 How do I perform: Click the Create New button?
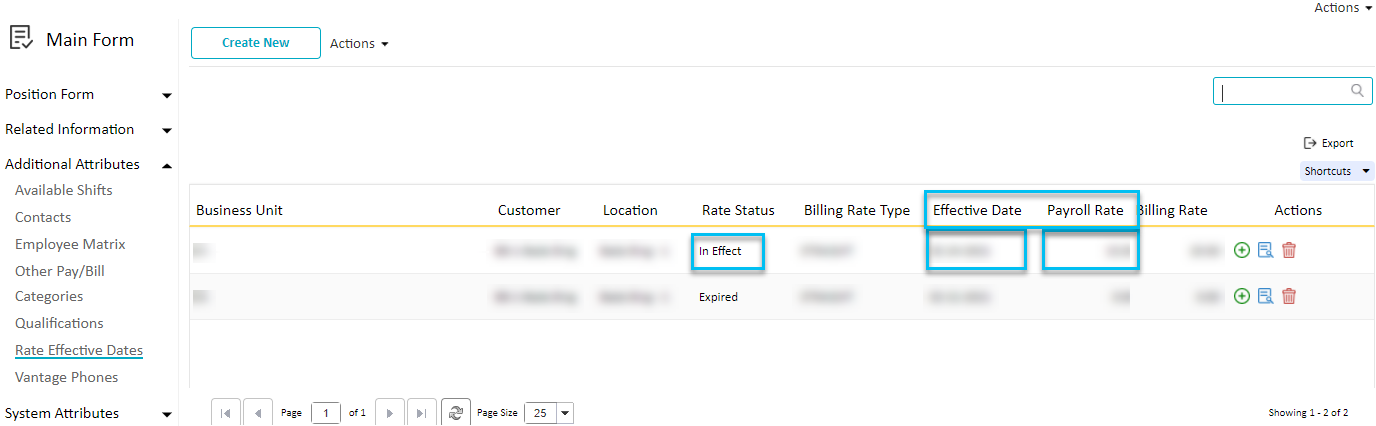[256, 43]
